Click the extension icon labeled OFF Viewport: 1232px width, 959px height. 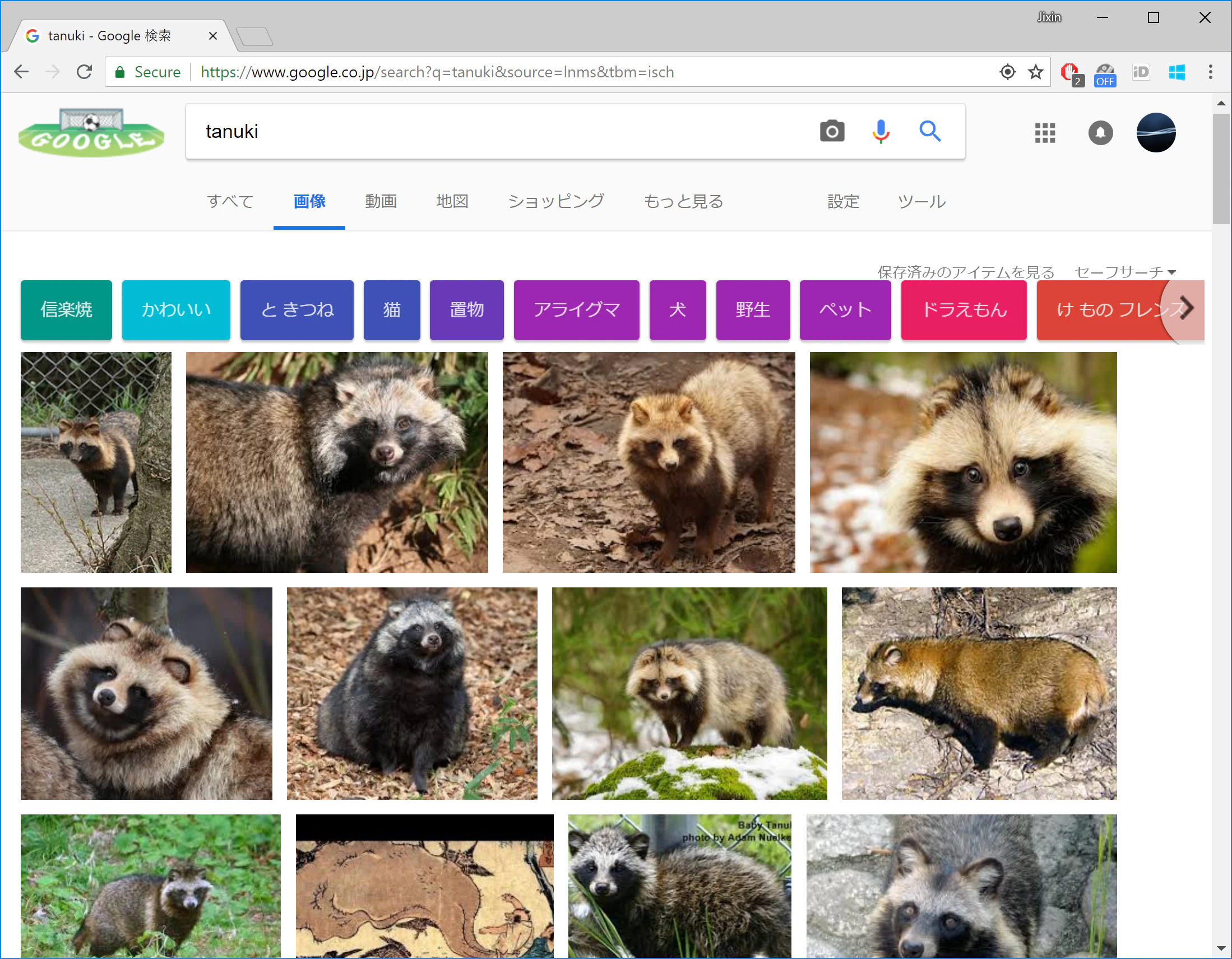coord(1105,74)
